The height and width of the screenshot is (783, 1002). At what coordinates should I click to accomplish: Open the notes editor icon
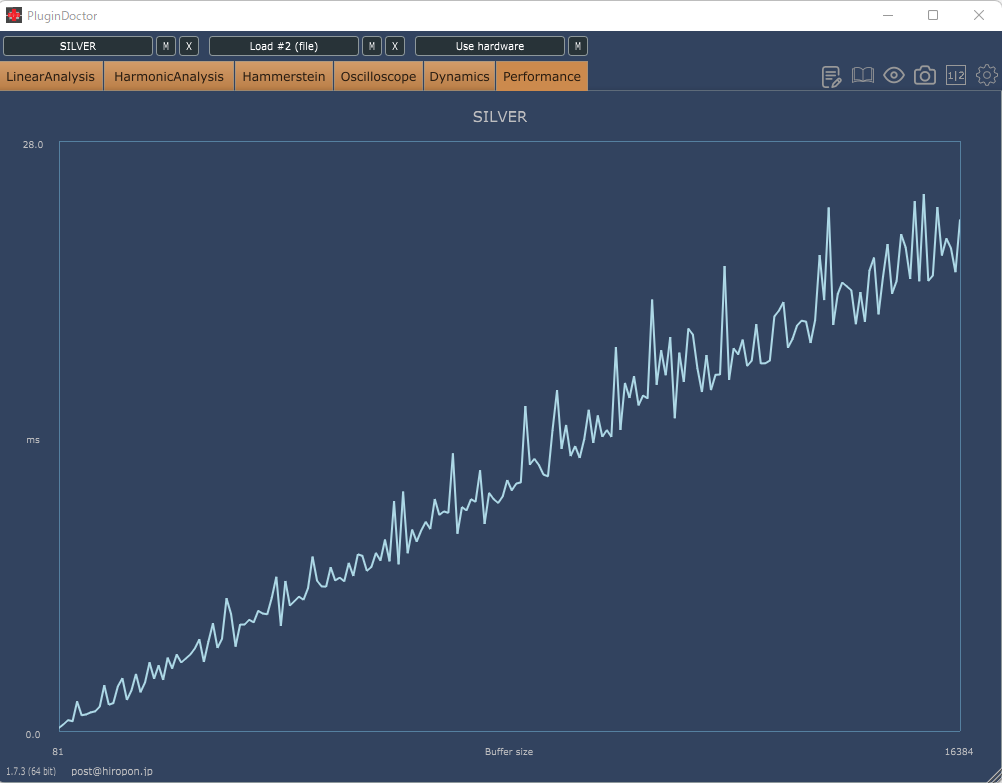click(831, 76)
